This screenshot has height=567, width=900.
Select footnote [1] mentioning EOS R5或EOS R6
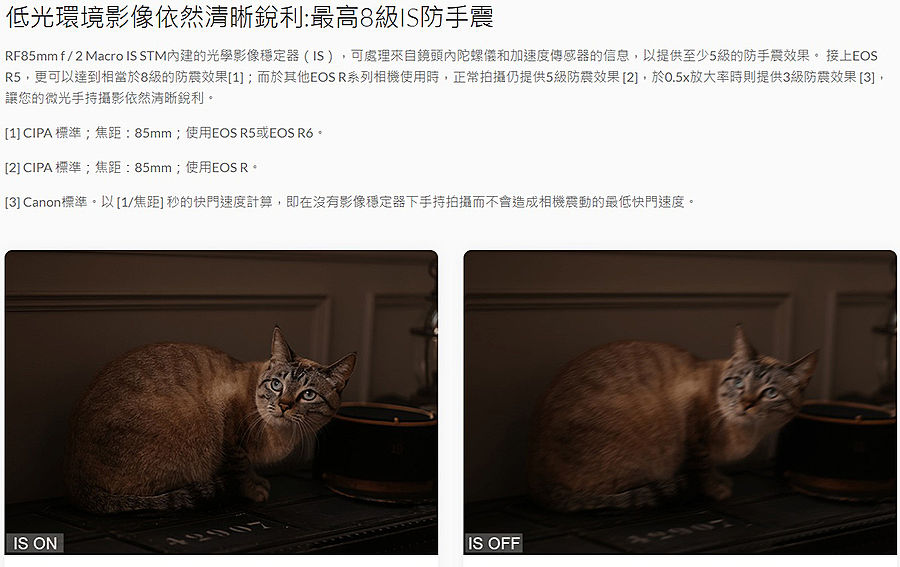click(x=164, y=133)
